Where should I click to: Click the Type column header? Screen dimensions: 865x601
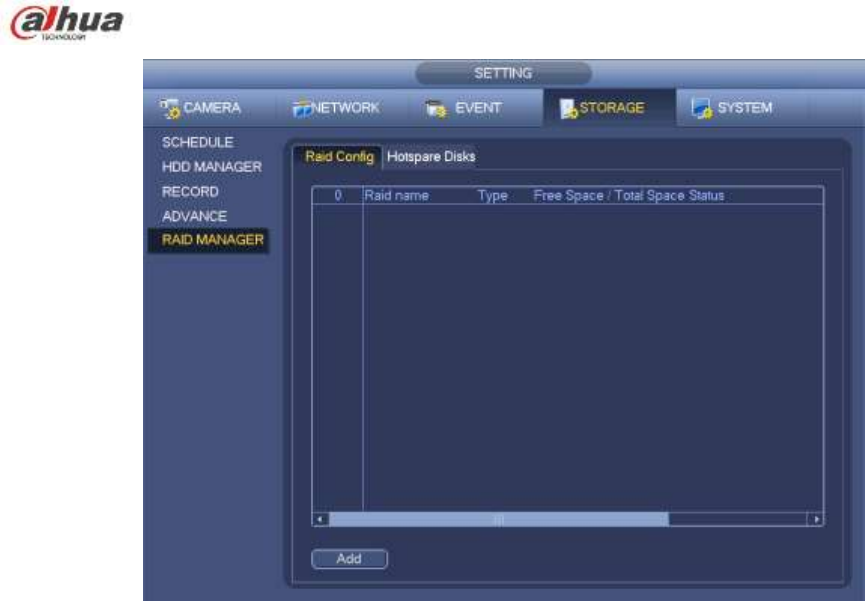click(x=492, y=195)
